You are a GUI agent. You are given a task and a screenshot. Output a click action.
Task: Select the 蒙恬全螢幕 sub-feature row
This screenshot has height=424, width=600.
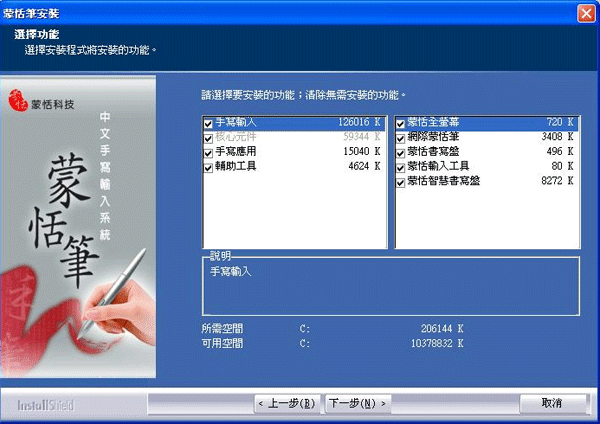click(x=487, y=123)
